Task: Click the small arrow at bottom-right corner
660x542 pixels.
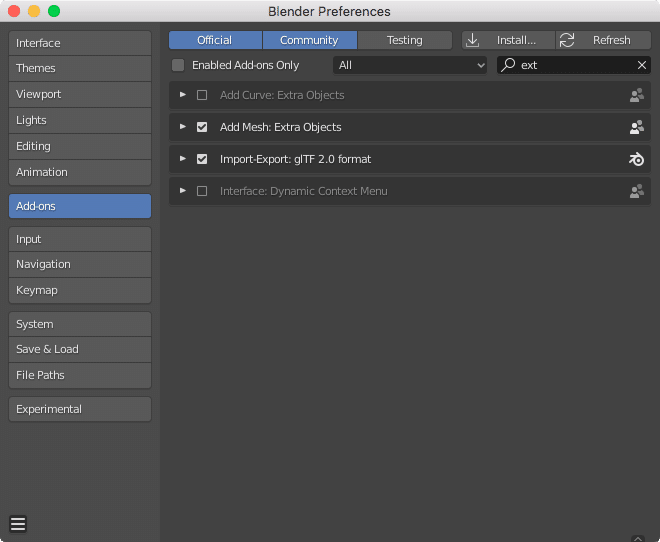Action: pos(638,538)
